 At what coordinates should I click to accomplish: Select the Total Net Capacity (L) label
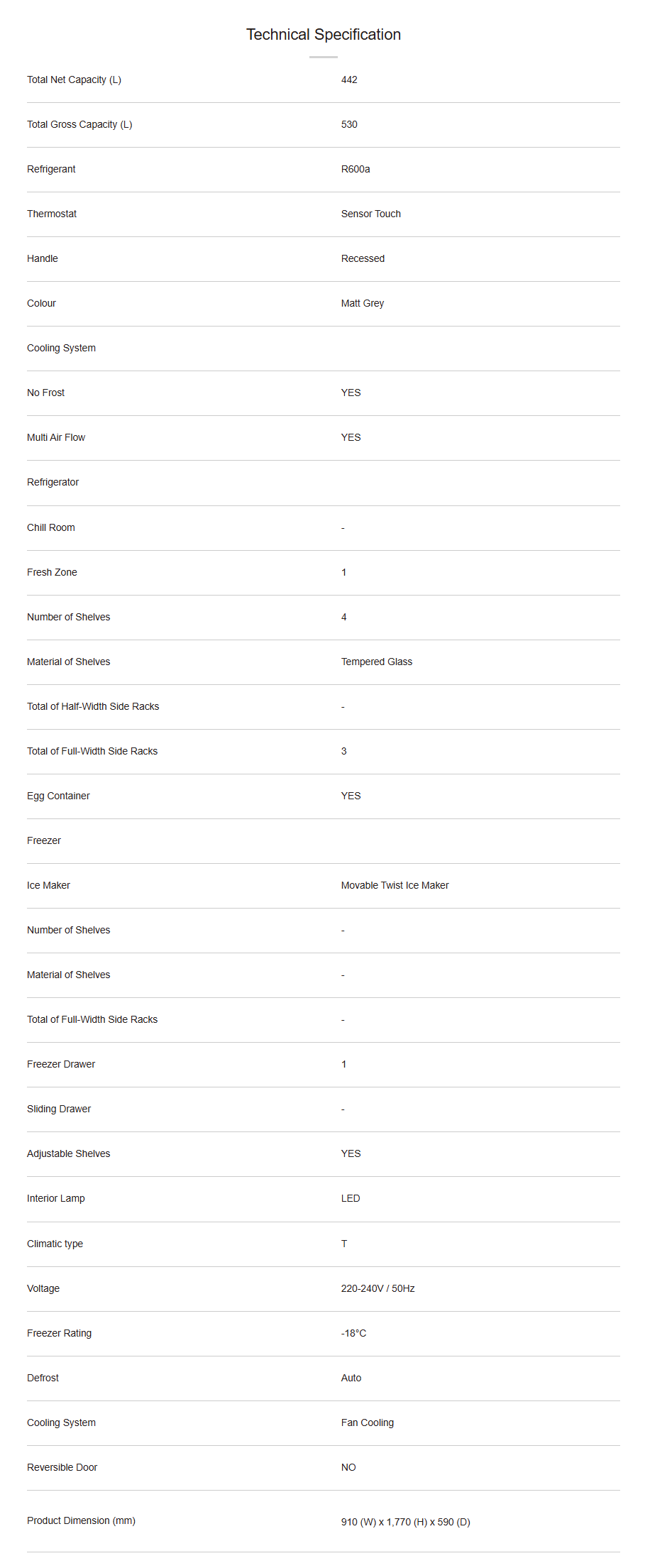[74, 80]
